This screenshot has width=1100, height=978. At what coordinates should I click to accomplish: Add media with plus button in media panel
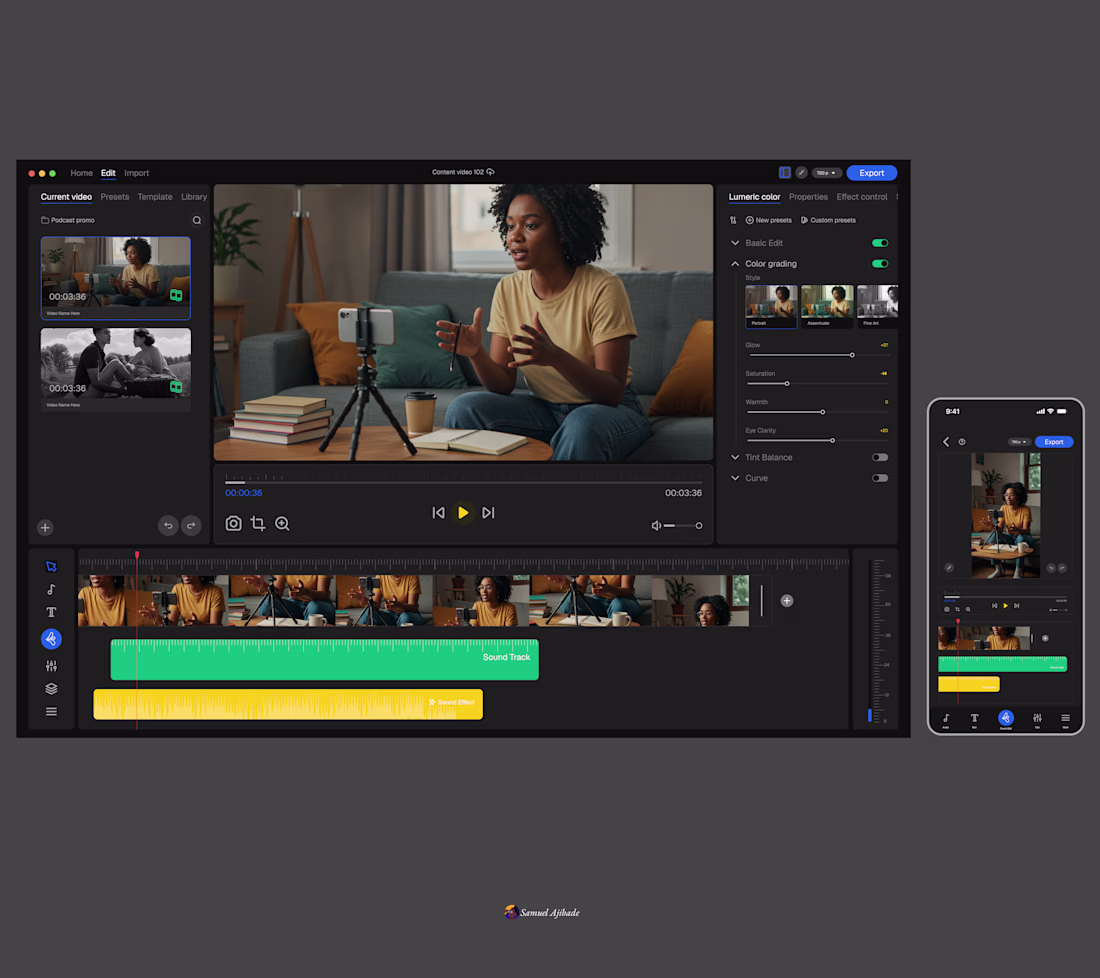(45, 528)
